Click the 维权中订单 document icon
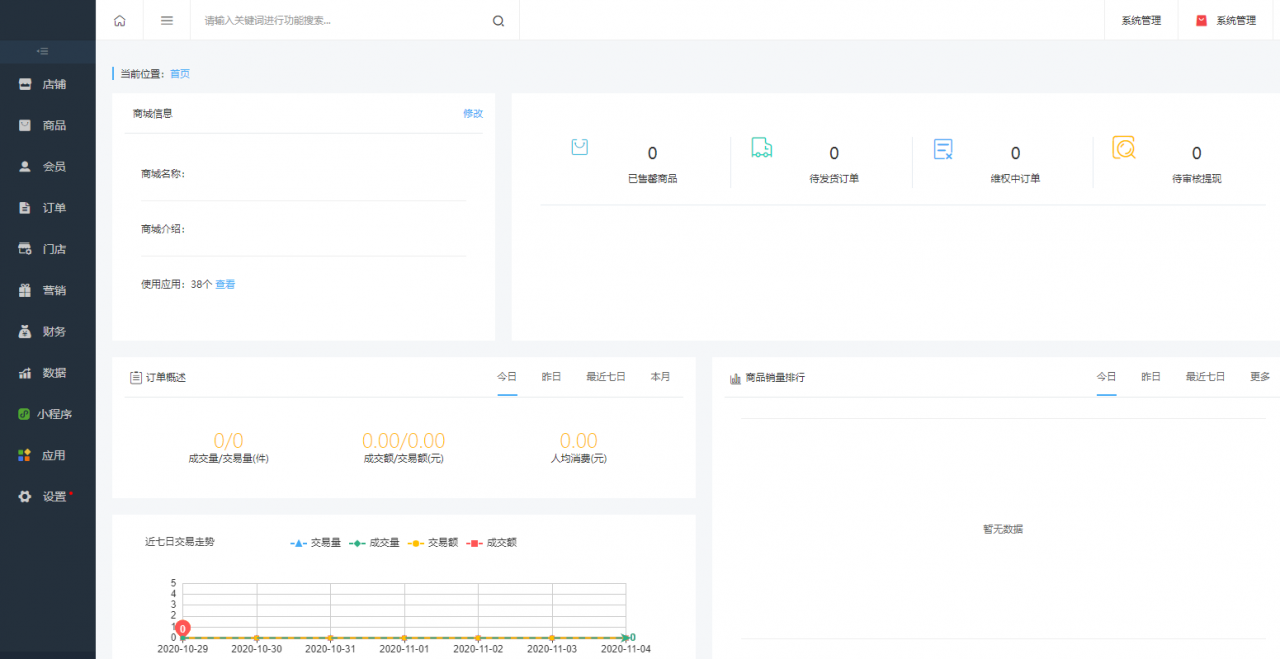Viewport: 1280px width, 659px height. point(943,149)
